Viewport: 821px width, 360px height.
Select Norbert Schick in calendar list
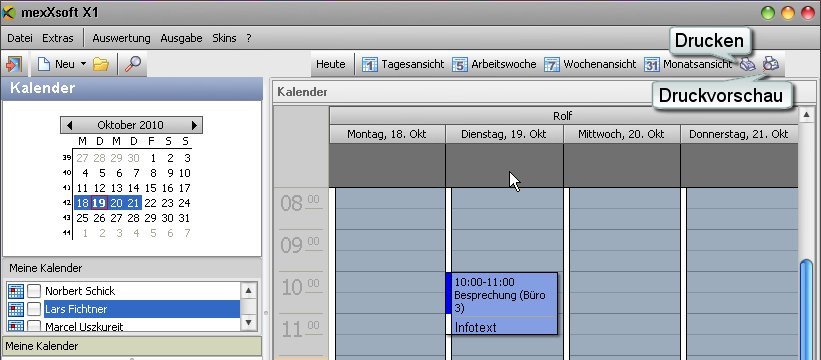pos(80,291)
